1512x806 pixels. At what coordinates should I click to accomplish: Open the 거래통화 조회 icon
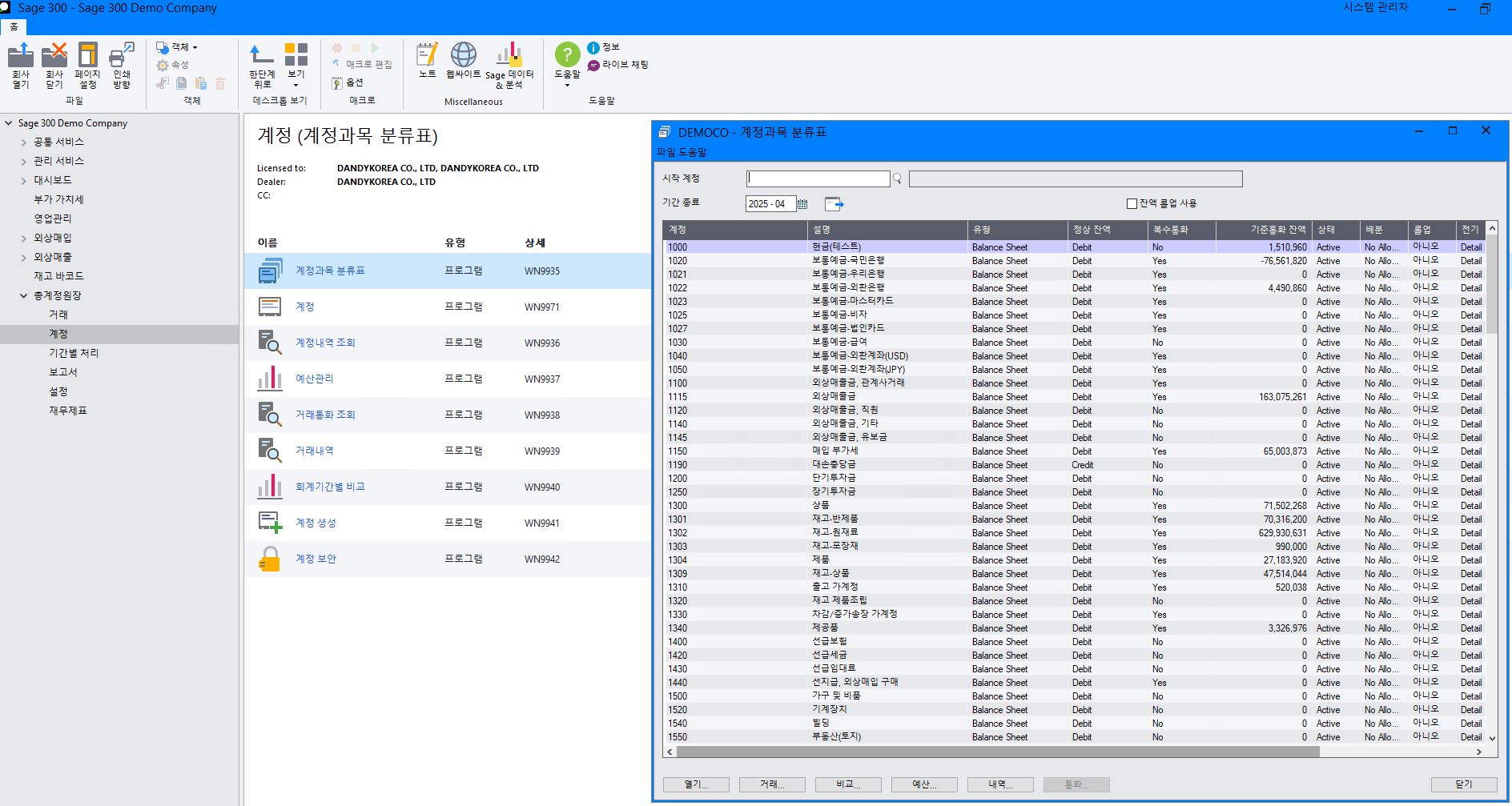(270, 415)
